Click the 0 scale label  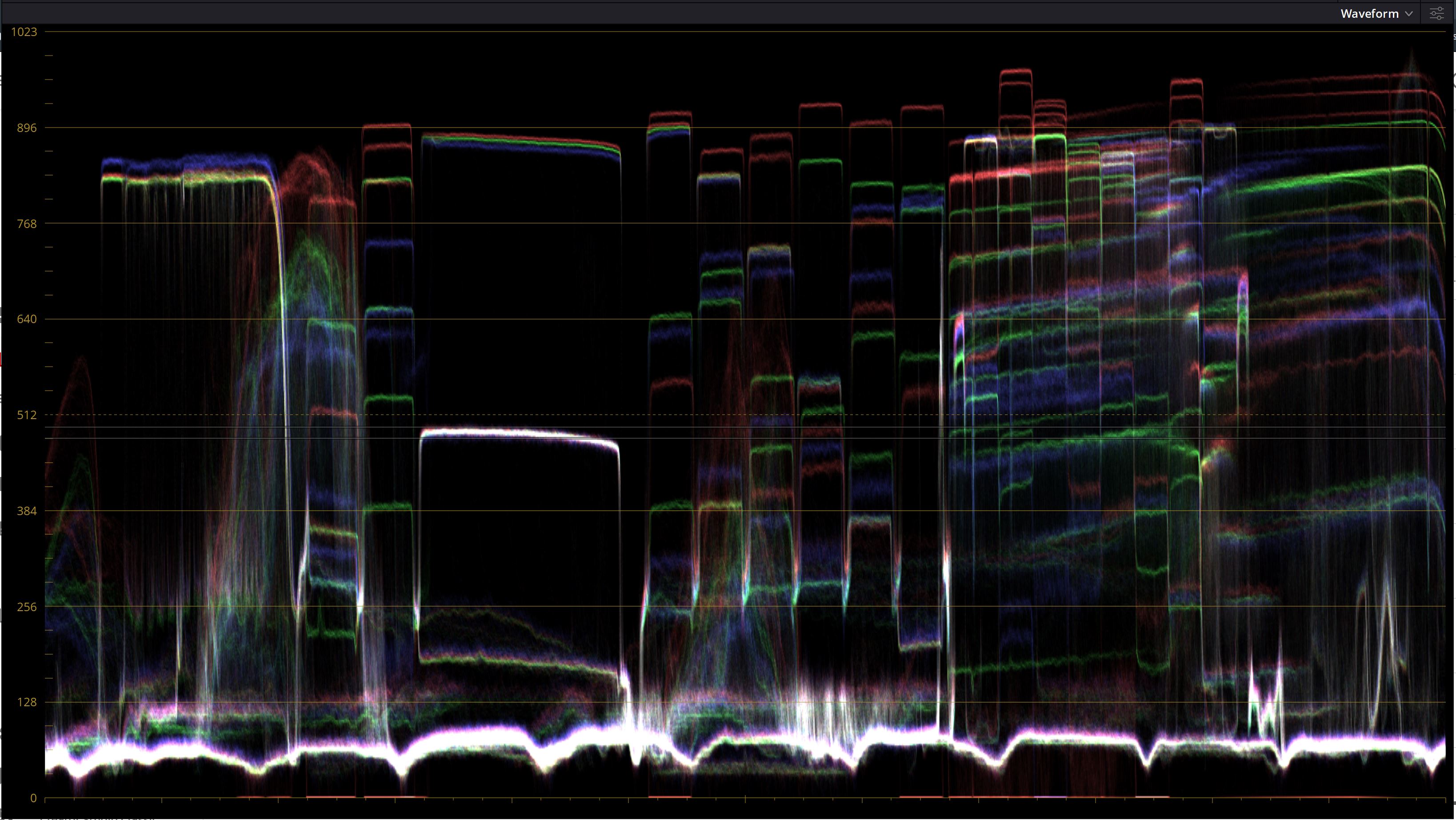[x=33, y=798]
